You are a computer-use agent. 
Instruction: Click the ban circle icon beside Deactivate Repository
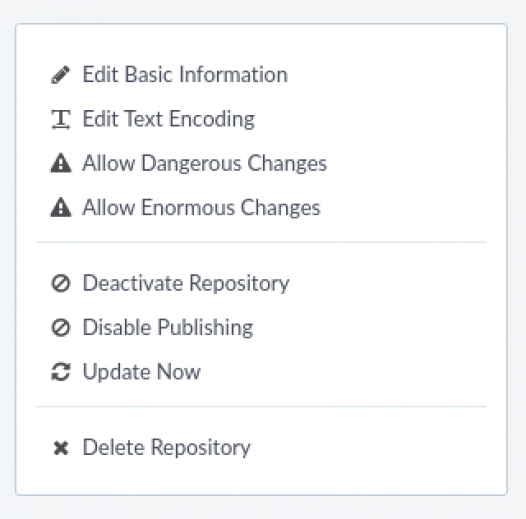click(61, 283)
